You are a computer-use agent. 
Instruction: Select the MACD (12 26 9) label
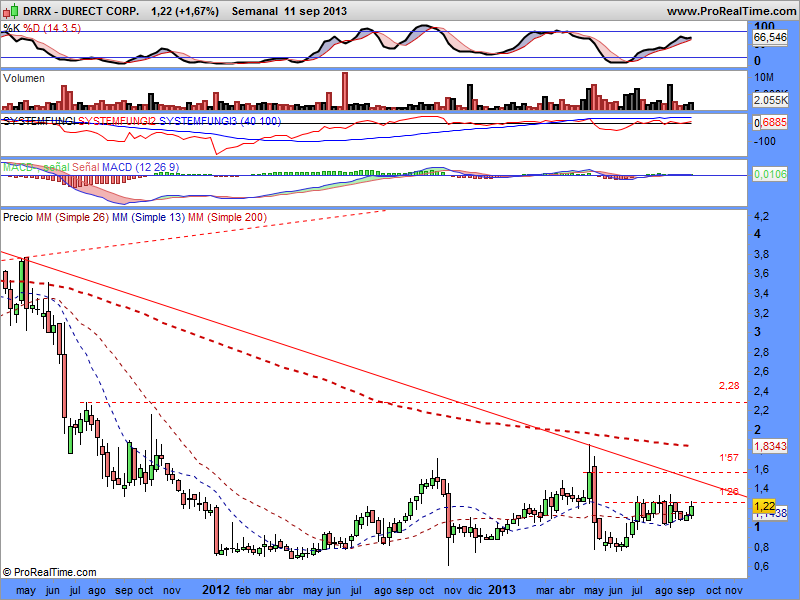[x=140, y=167]
